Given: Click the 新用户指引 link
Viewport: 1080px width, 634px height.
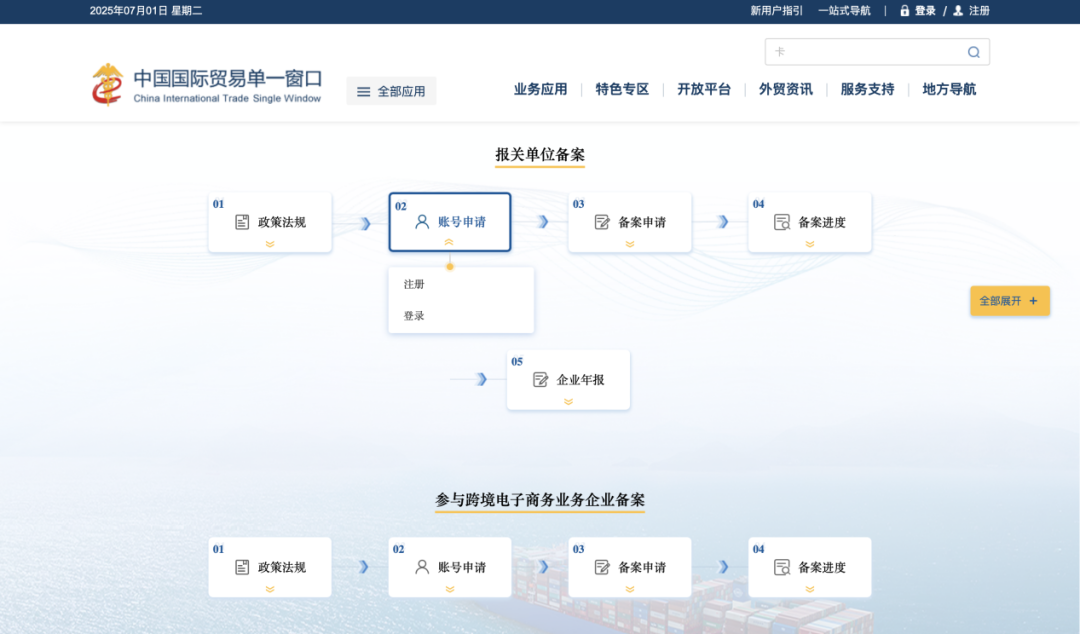Looking at the screenshot, I should pyautogui.click(x=775, y=10).
